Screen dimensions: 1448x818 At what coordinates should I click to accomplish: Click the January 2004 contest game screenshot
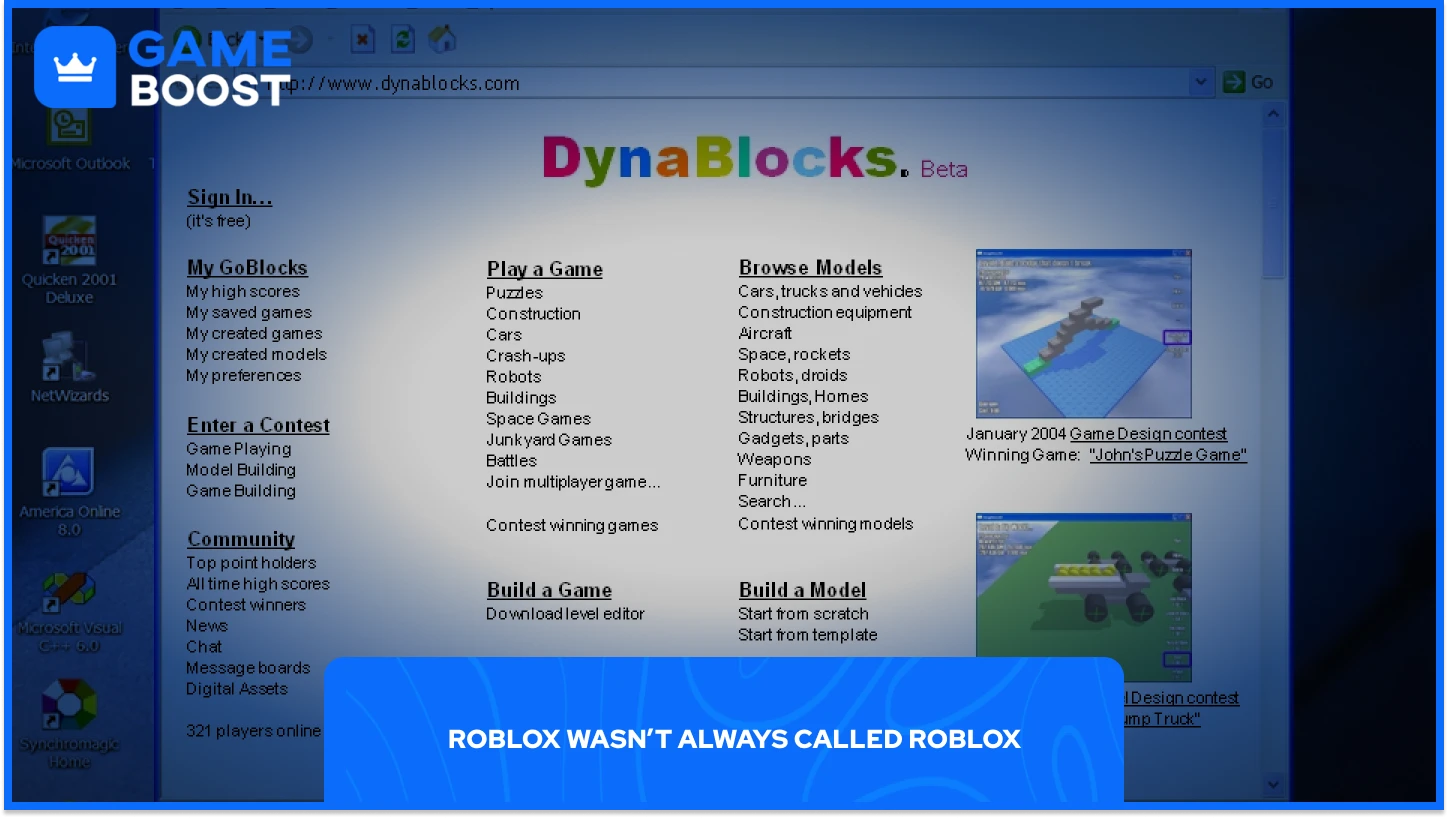tap(1083, 333)
